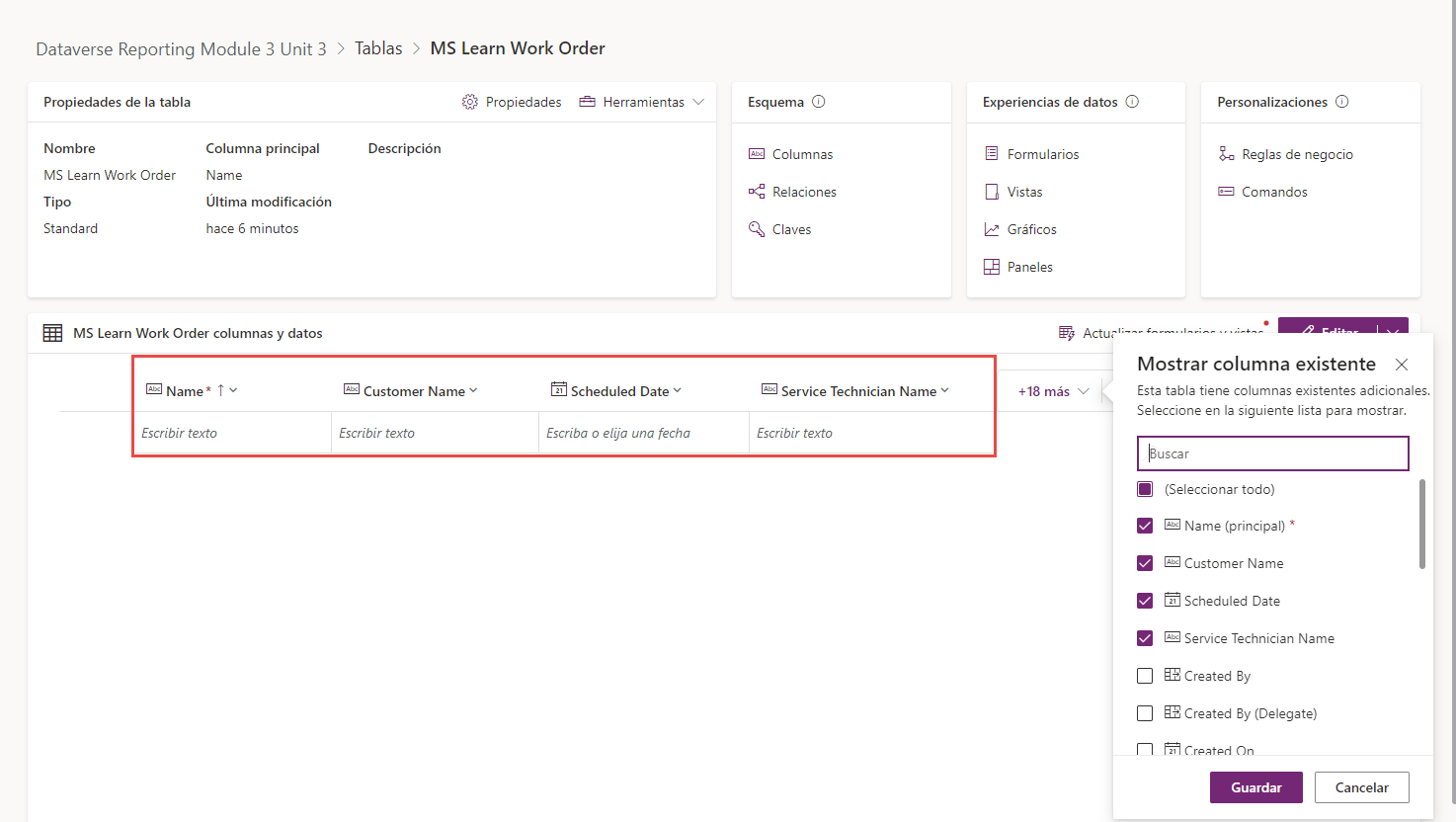Click the Service Technician Name column icon
This screenshot has height=822, width=1456.
[x=769, y=389]
